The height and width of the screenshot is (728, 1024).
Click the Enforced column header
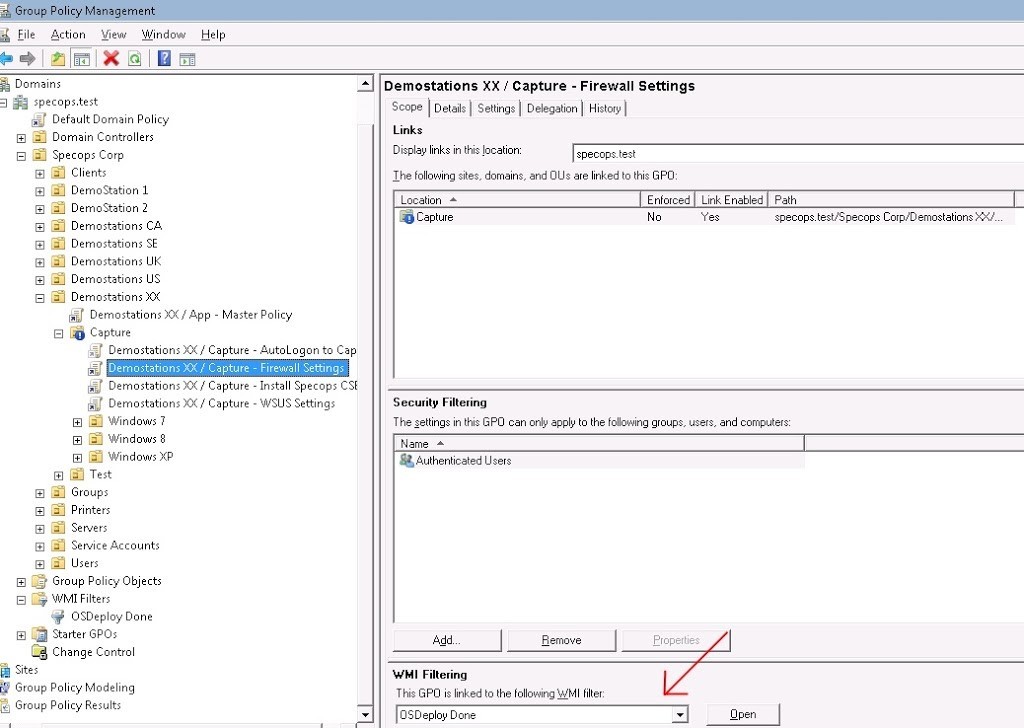click(667, 200)
